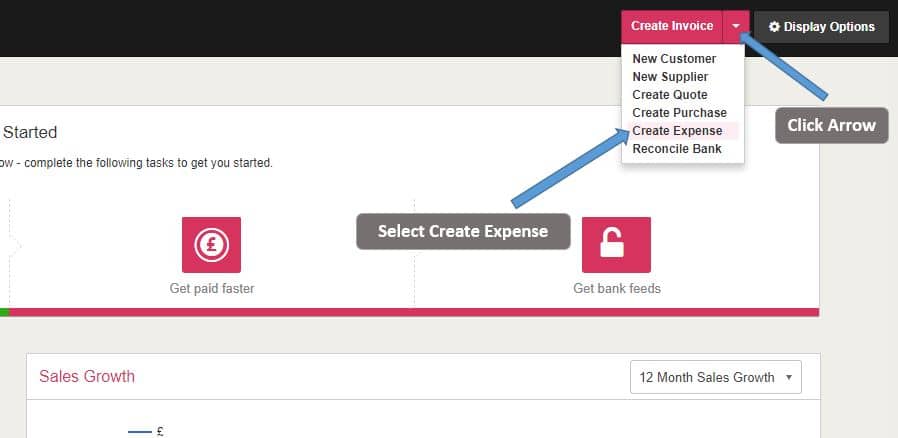Image resolution: width=898 pixels, height=438 pixels.
Task: Click the pound sign Get paid faster icon
Action: tap(212, 245)
